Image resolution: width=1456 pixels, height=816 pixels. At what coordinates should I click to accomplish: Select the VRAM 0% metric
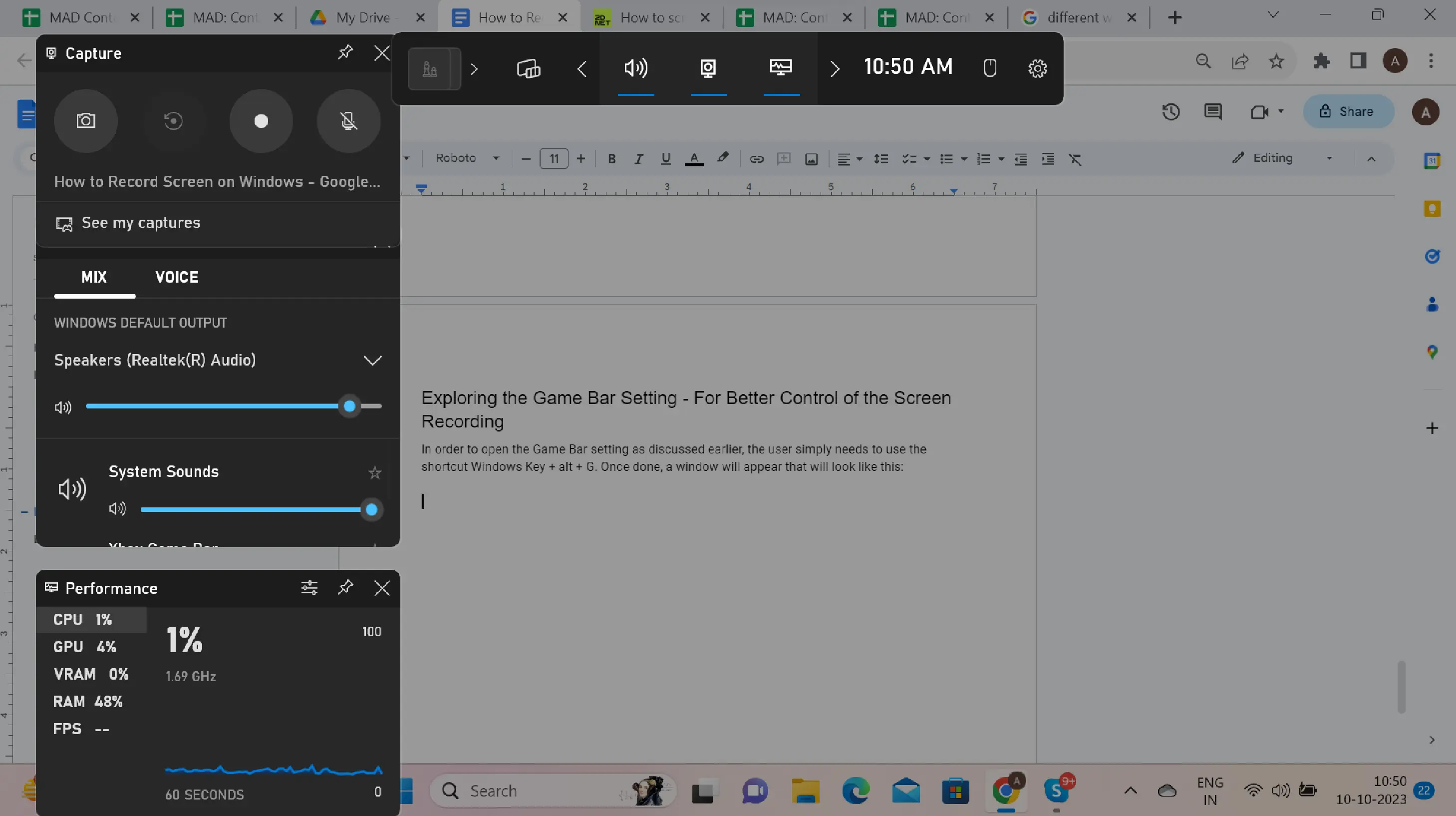click(91, 674)
